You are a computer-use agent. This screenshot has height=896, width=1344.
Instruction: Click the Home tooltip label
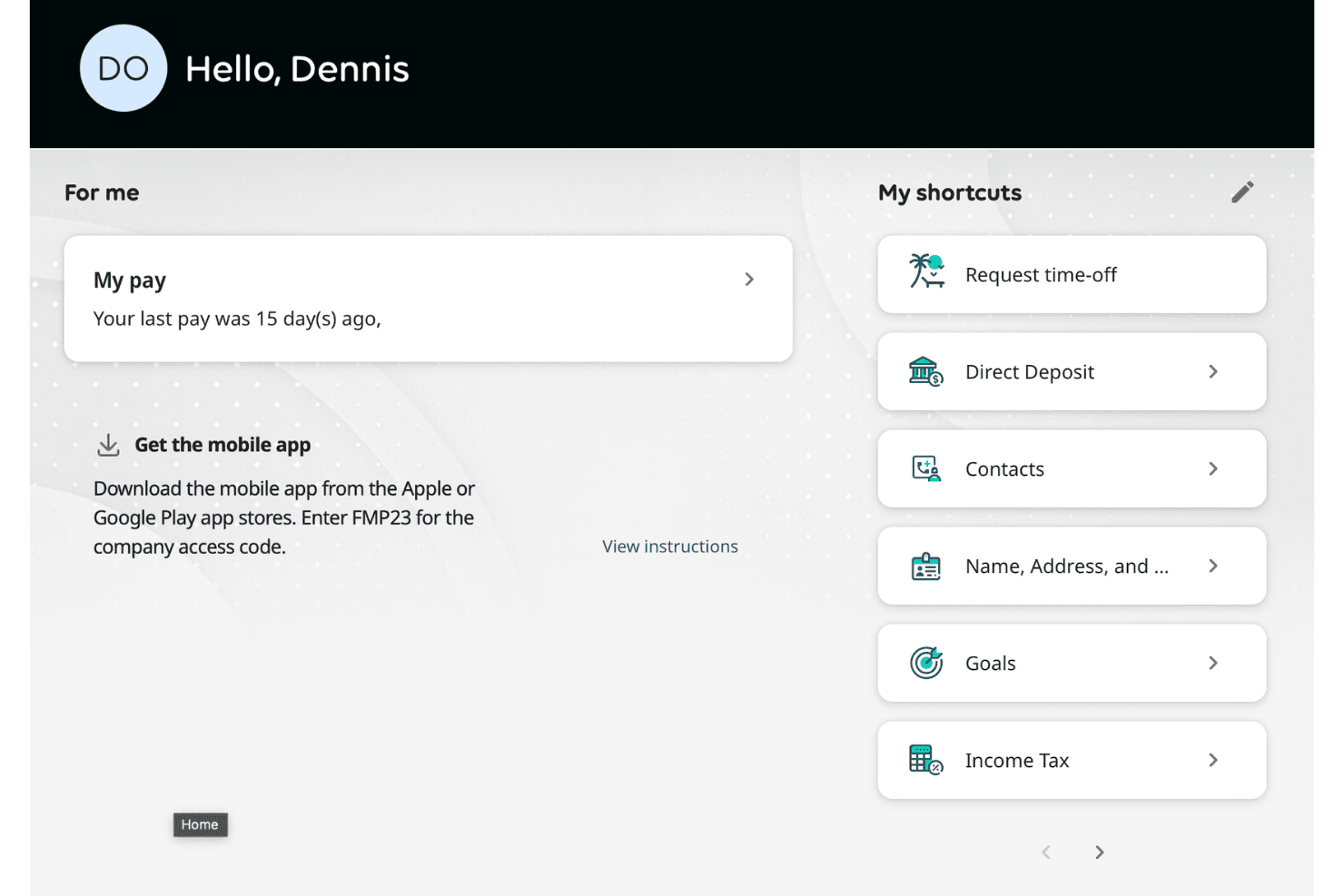click(200, 824)
